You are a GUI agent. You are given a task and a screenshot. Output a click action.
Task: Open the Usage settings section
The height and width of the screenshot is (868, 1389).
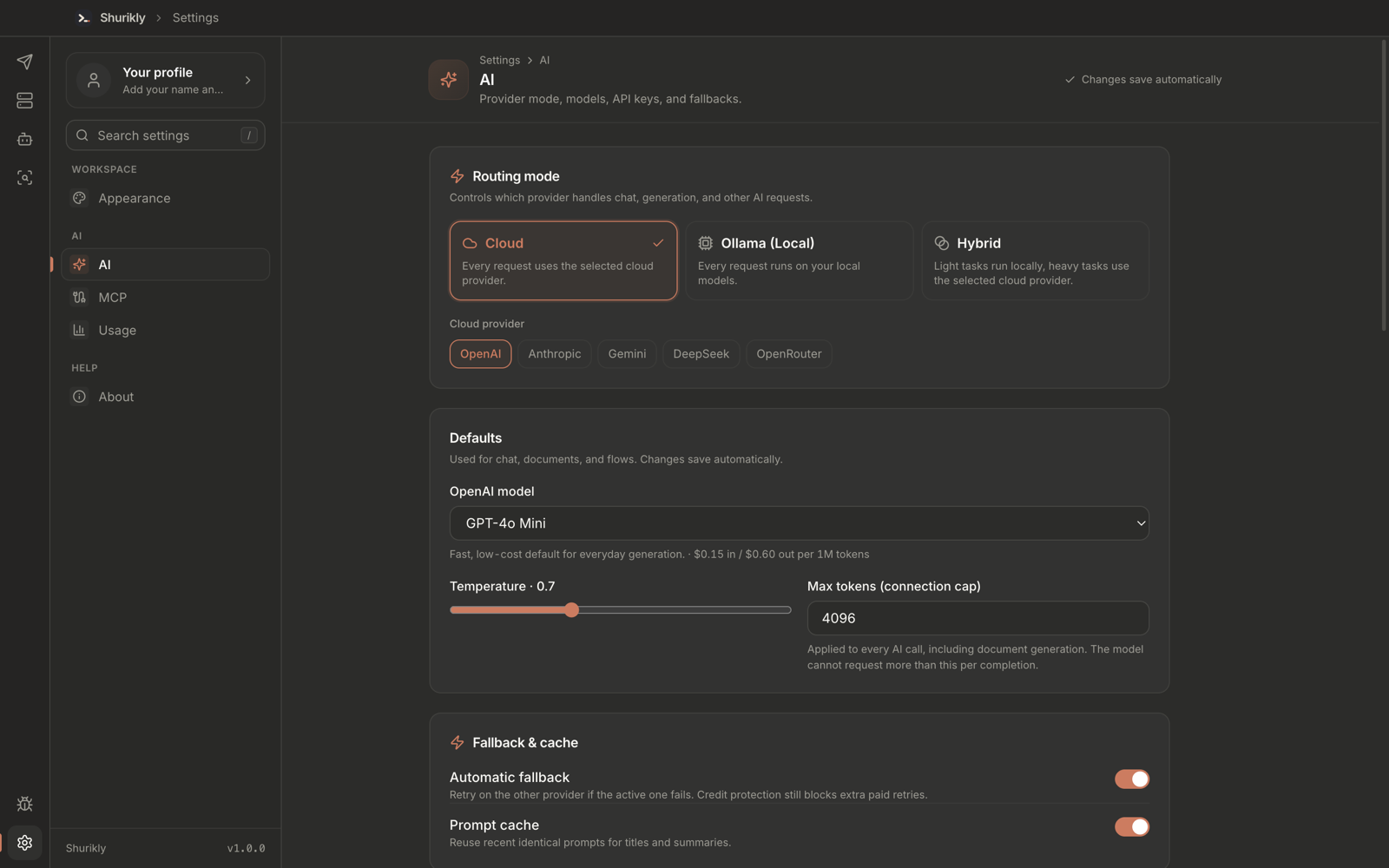(x=166, y=331)
